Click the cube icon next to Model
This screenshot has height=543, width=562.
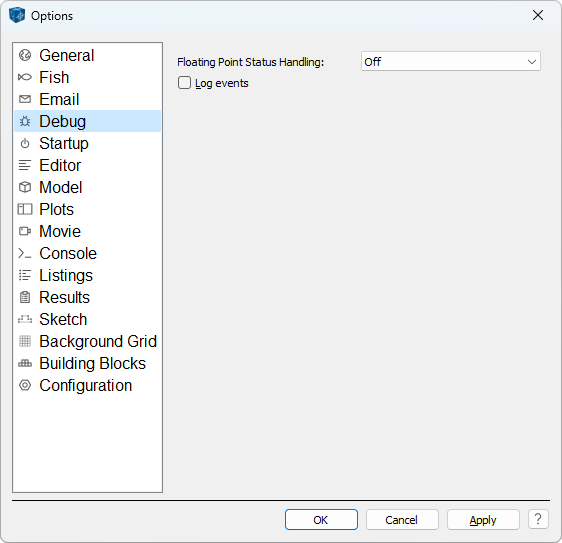(x=25, y=187)
